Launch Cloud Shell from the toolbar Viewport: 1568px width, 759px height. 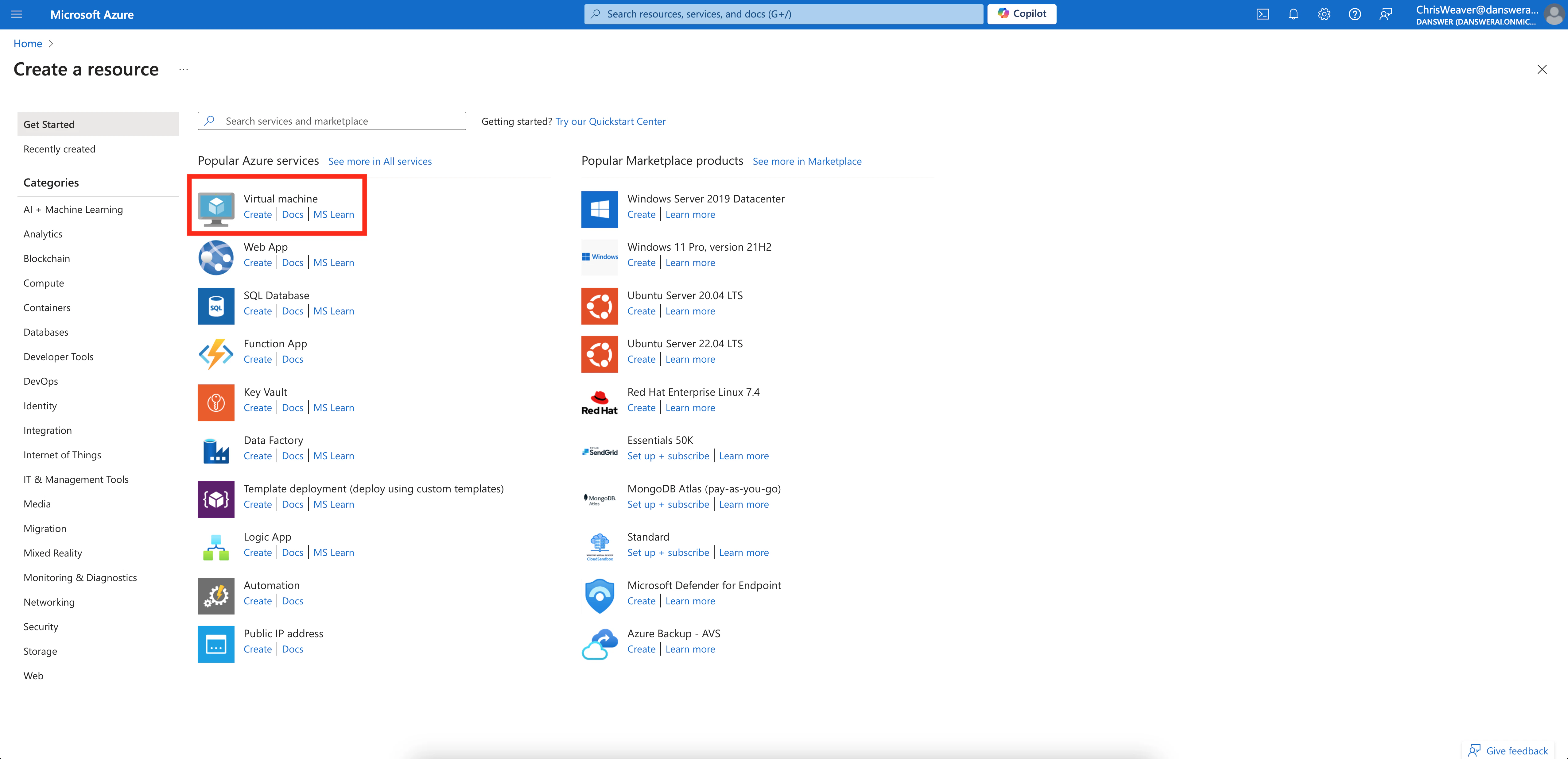point(1263,14)
